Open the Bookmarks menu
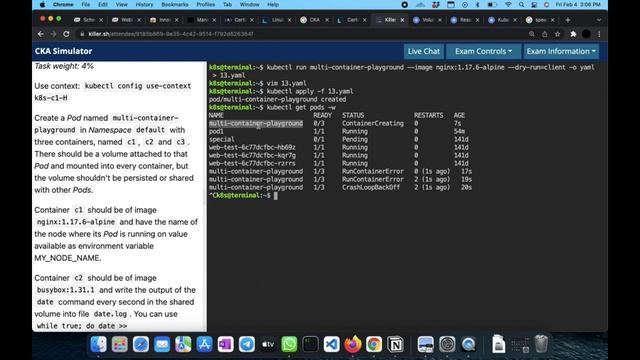Screen dimensions: 640x360 [175, 4]
